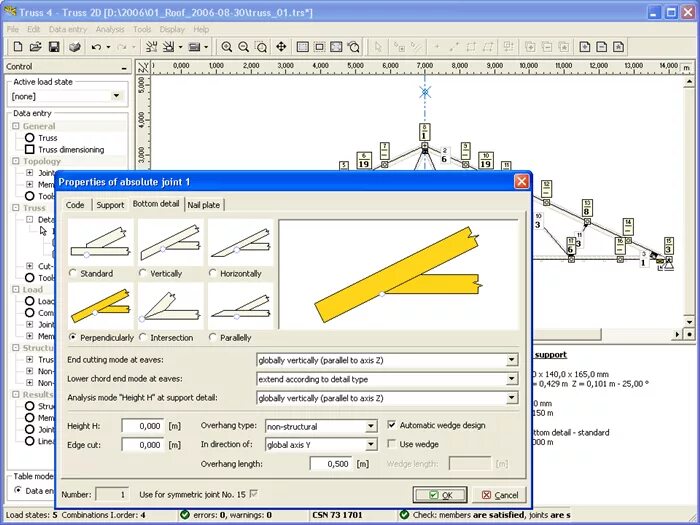Click the page with minus icon
This screenshot has height=525, width=700.
(x=601, y=47)
